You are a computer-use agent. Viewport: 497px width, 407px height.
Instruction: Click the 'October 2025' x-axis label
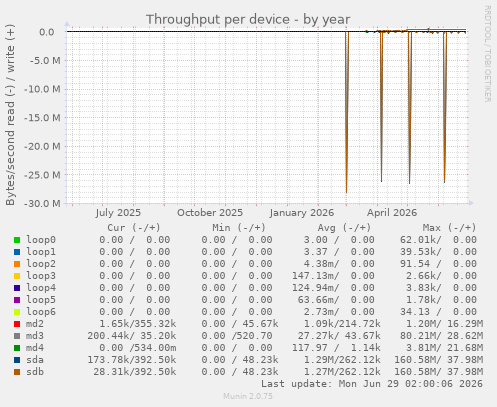[210, 213]
